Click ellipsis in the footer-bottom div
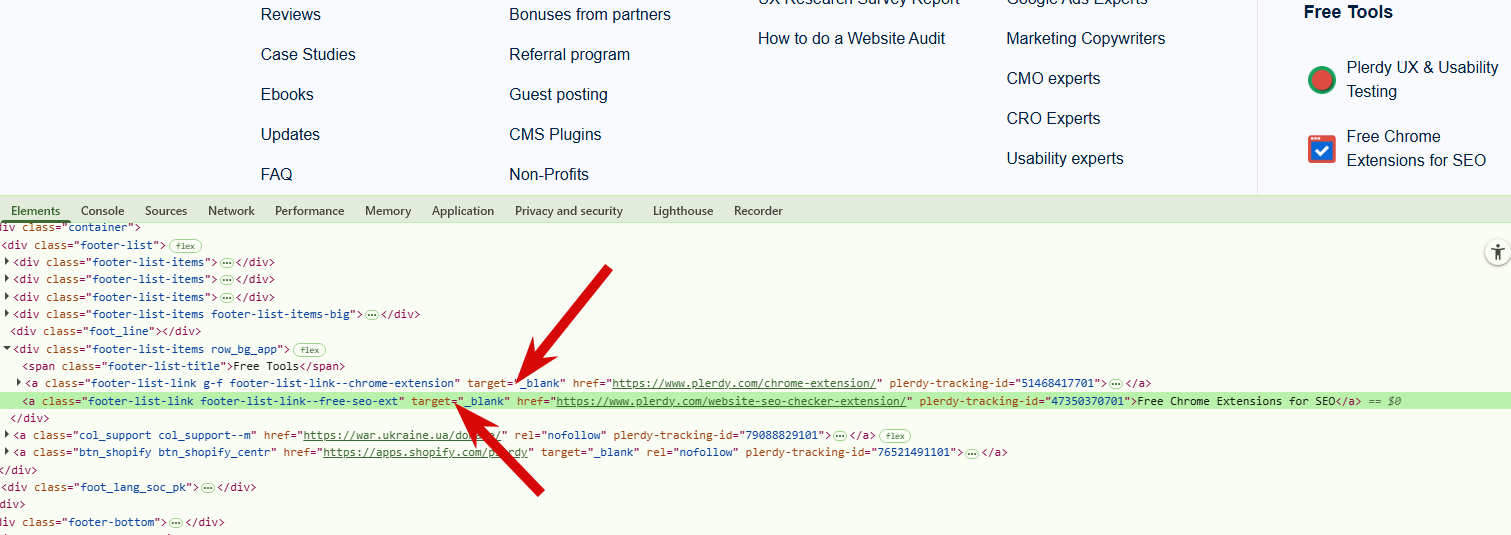This screenshot has width=1511, height=535. tap(176, 523)
